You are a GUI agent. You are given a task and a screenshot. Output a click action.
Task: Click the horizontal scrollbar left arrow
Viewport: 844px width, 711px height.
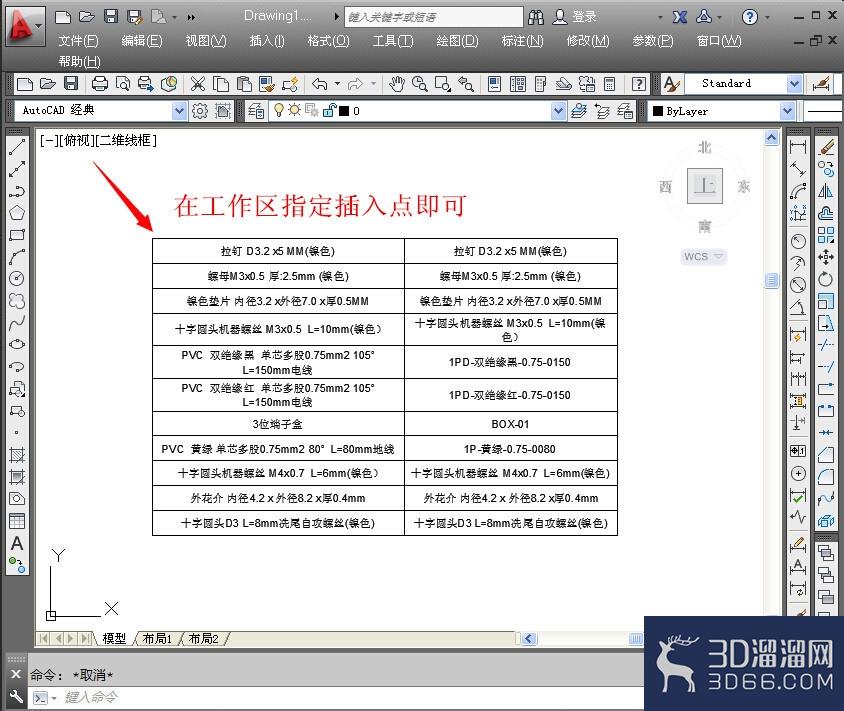click(529, 639)
